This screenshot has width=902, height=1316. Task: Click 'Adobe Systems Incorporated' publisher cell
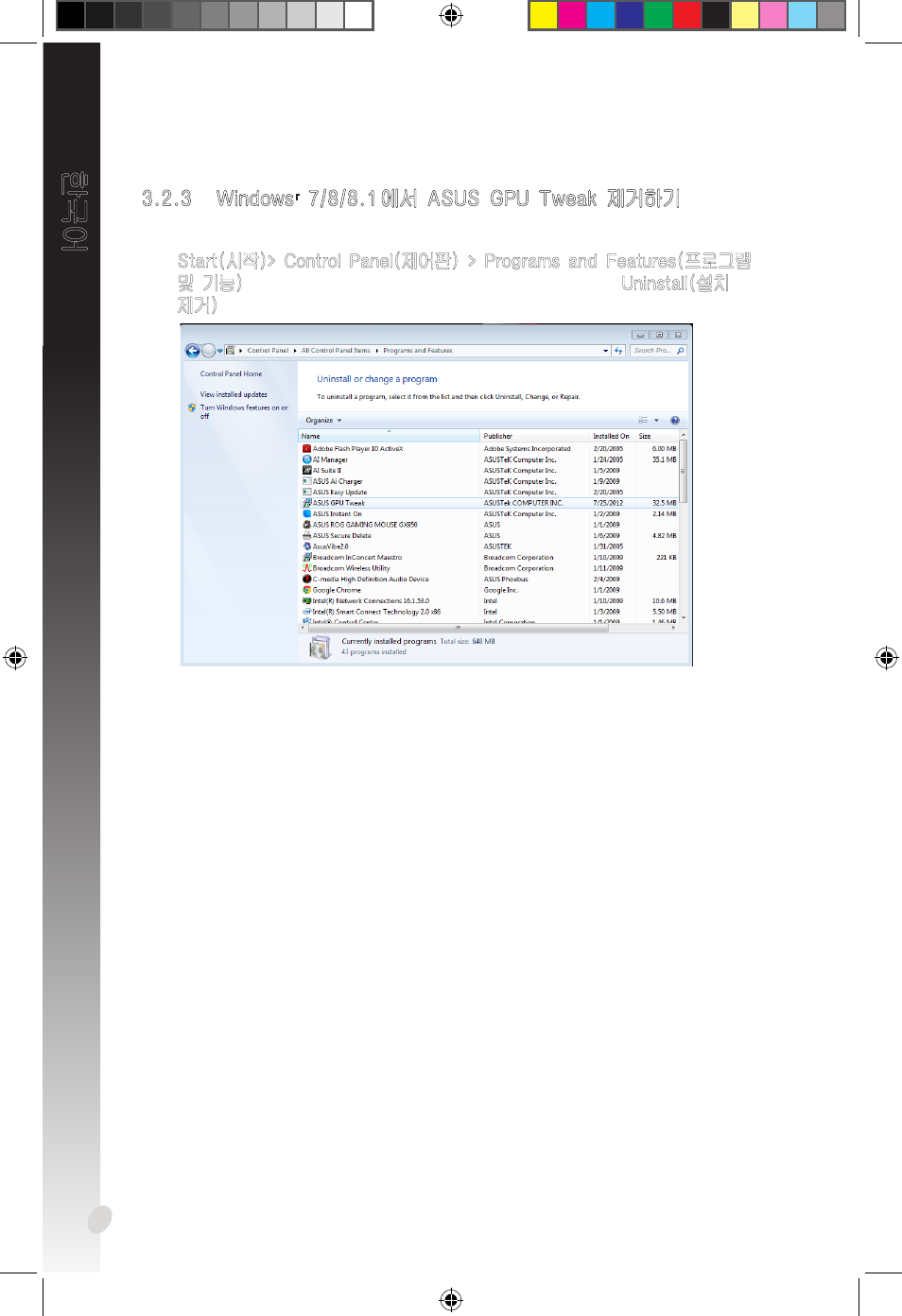527,449
